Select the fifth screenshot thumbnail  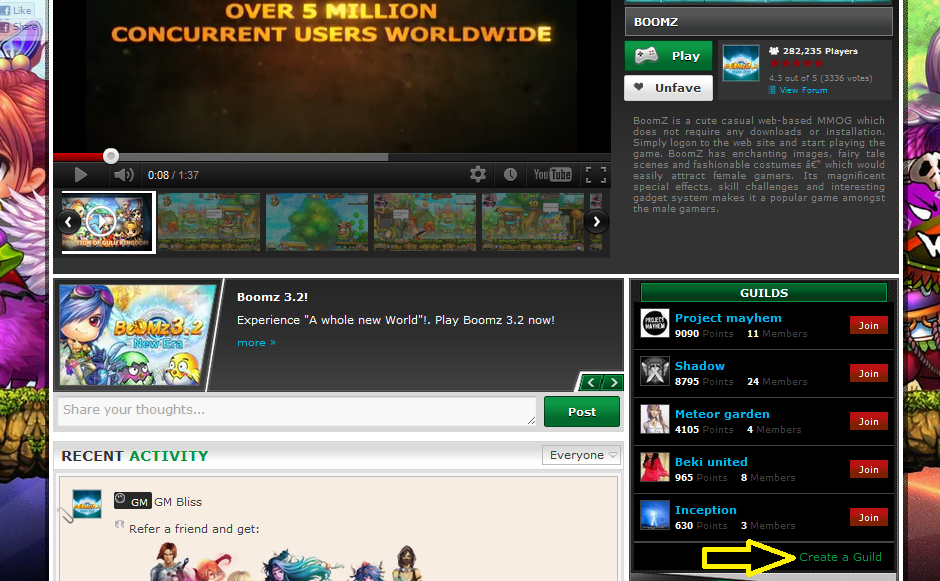coord(532,222)
